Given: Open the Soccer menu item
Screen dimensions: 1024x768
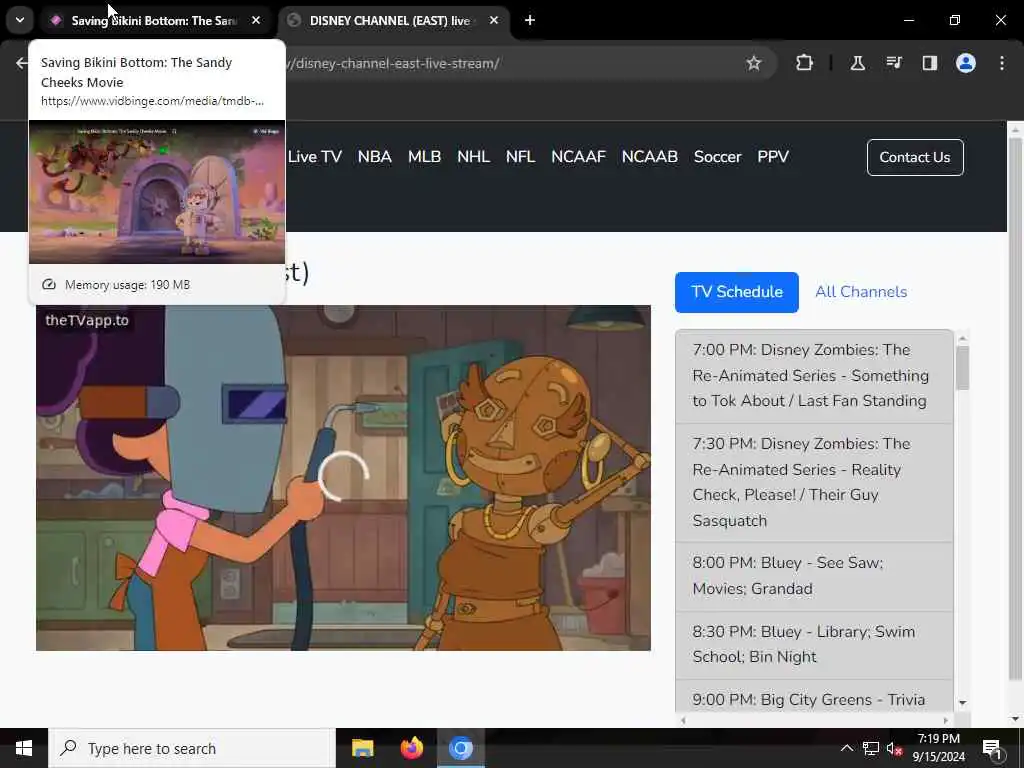Looking at the screenshot, I should pyautogui.click(x=718, y=157).
